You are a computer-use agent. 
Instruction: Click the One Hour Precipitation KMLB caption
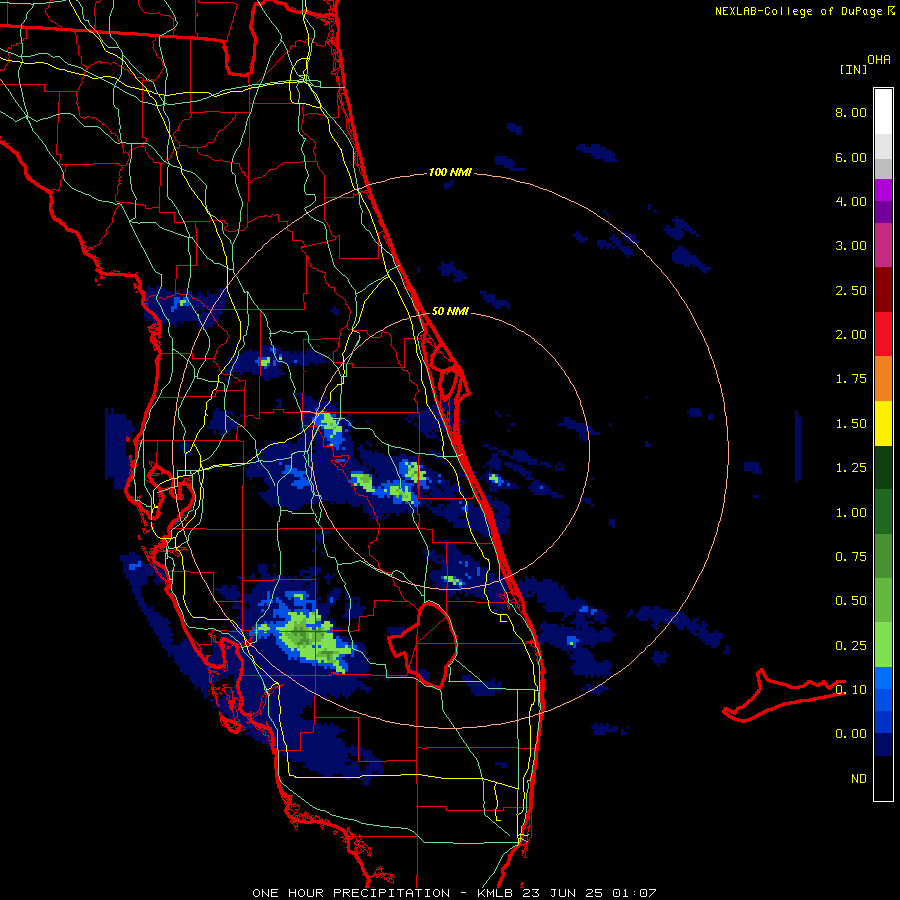(x=454, y=893)
